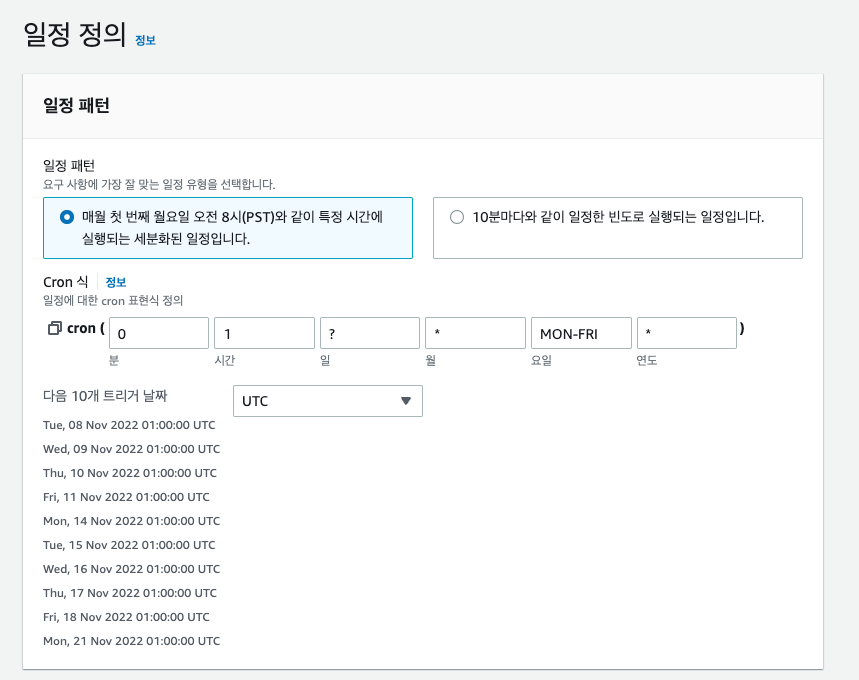Click the 다음 10개 트리거 날짜 label

point(105,396)
